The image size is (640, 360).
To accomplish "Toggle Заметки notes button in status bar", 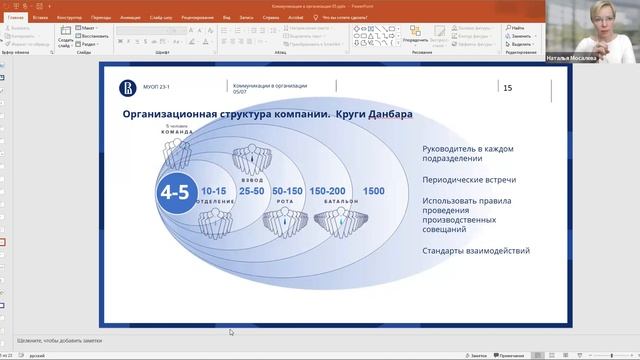I will click(x=476, y=356).
